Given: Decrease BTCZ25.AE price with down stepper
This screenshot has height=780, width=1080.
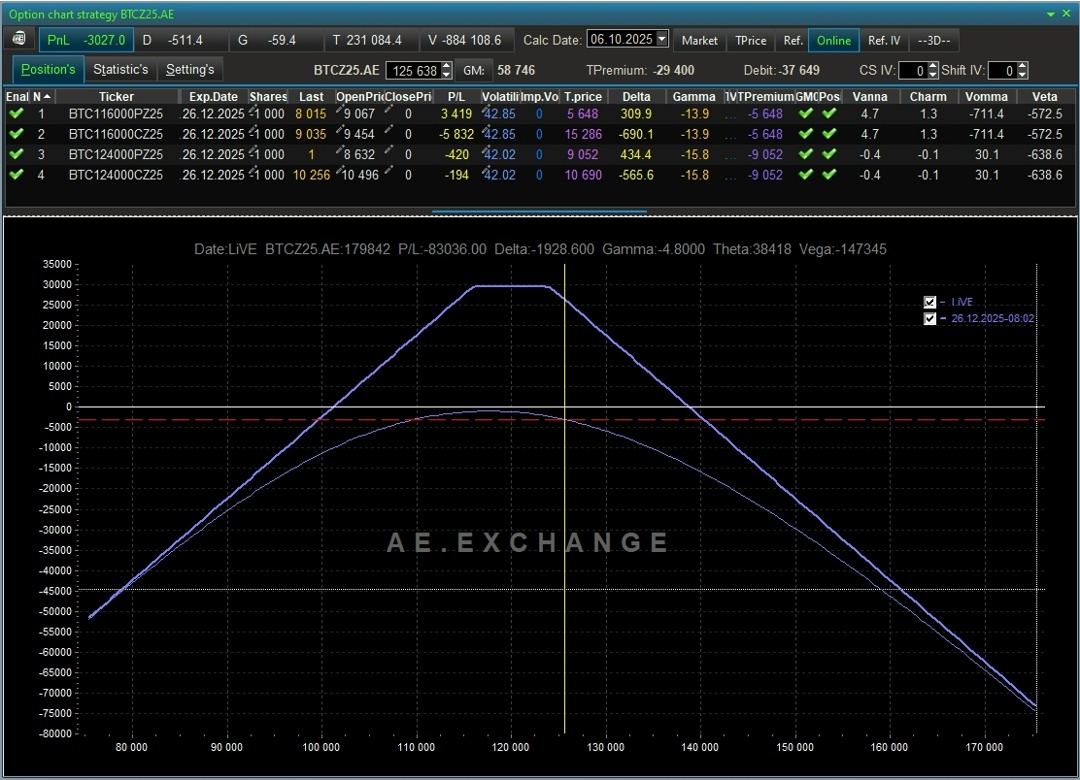Looking at the screenshot, I should coord(446,74).
